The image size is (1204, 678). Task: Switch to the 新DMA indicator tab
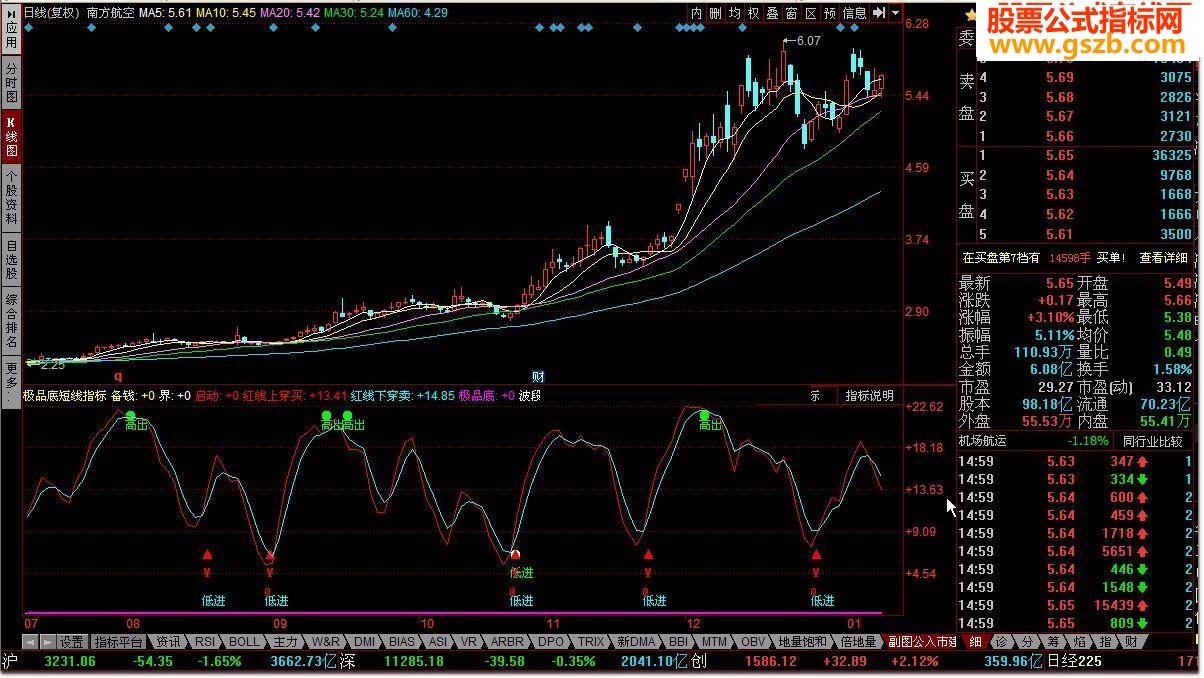tap(636, 642)
